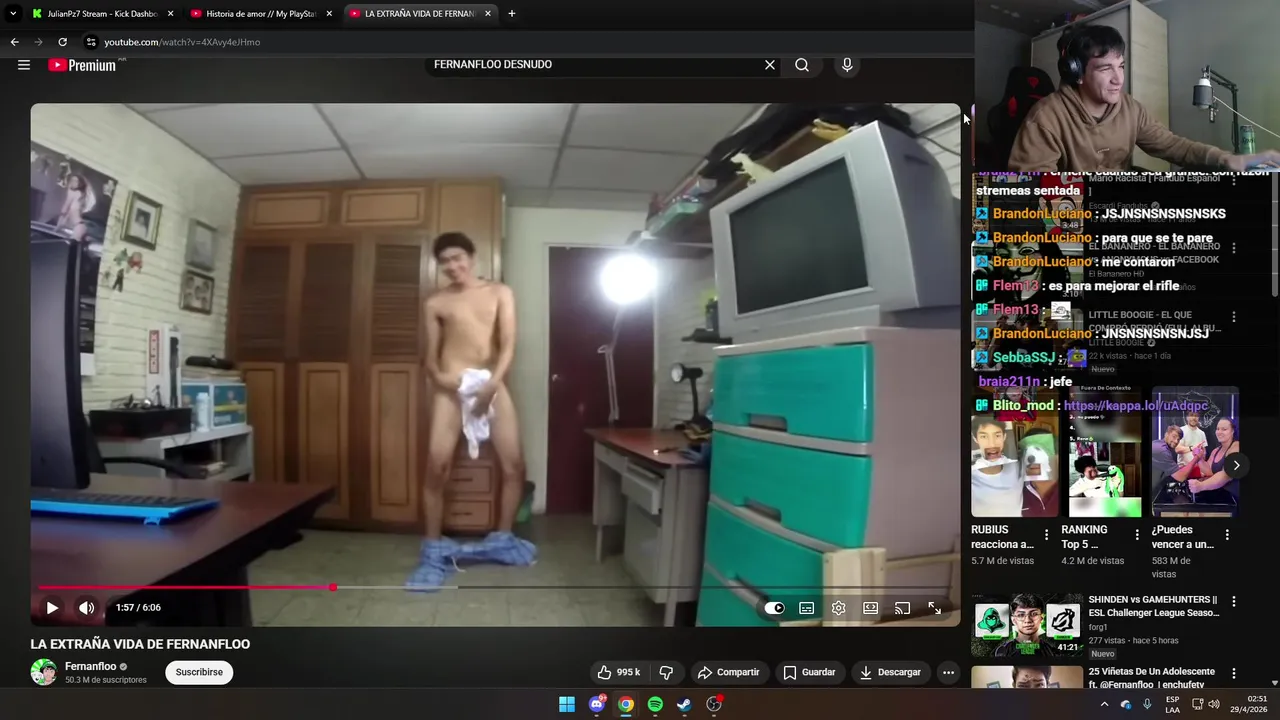The image size is (1280, 720).
Task: Start voice search with microphone icon
Action: [x=847, y=65]
